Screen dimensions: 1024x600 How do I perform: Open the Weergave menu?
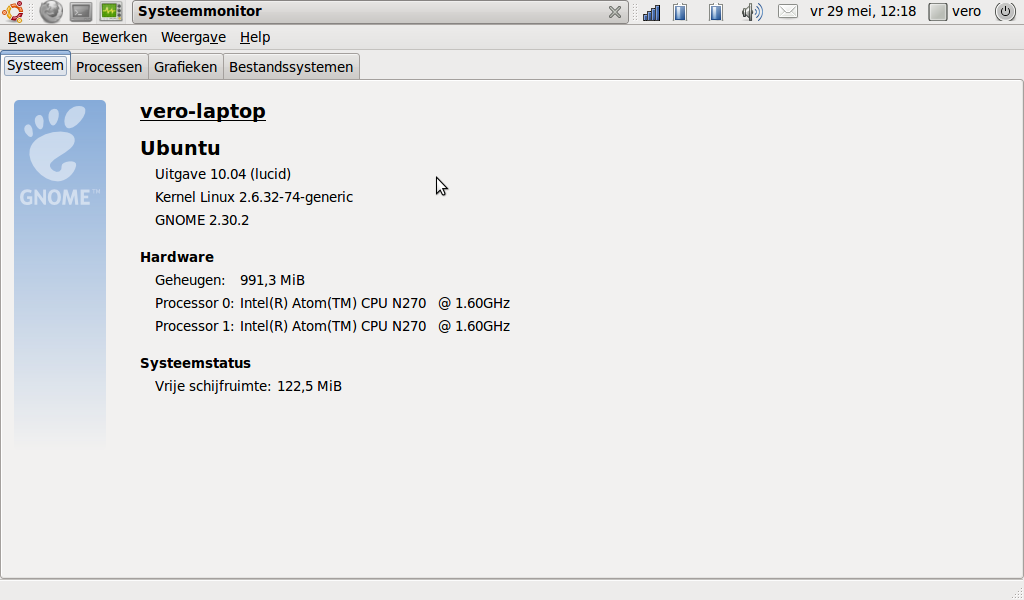[193, 37]
